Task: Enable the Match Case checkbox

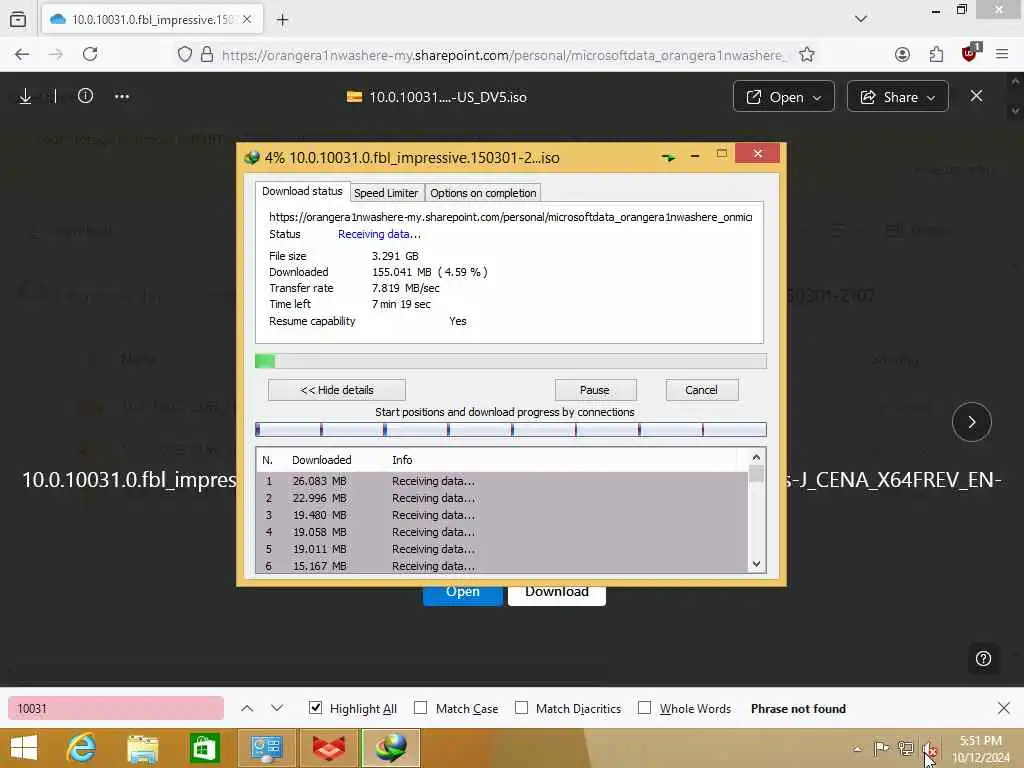Action: [421, 708]
